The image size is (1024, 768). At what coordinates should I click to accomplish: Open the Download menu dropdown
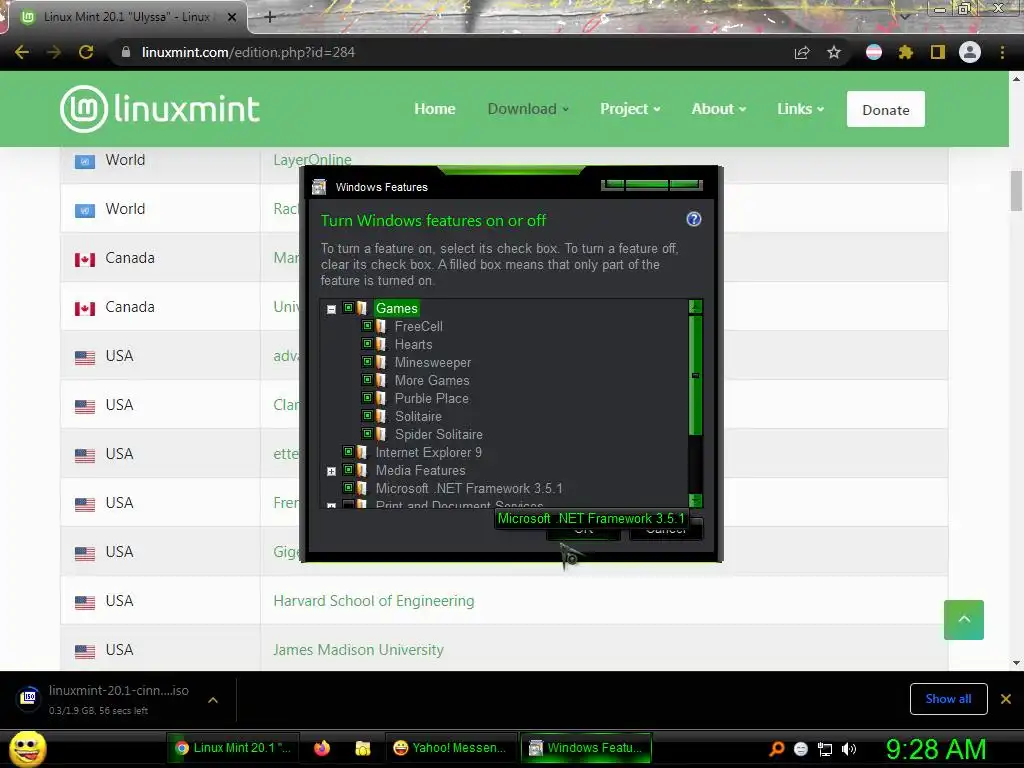(x=528, y=109)
